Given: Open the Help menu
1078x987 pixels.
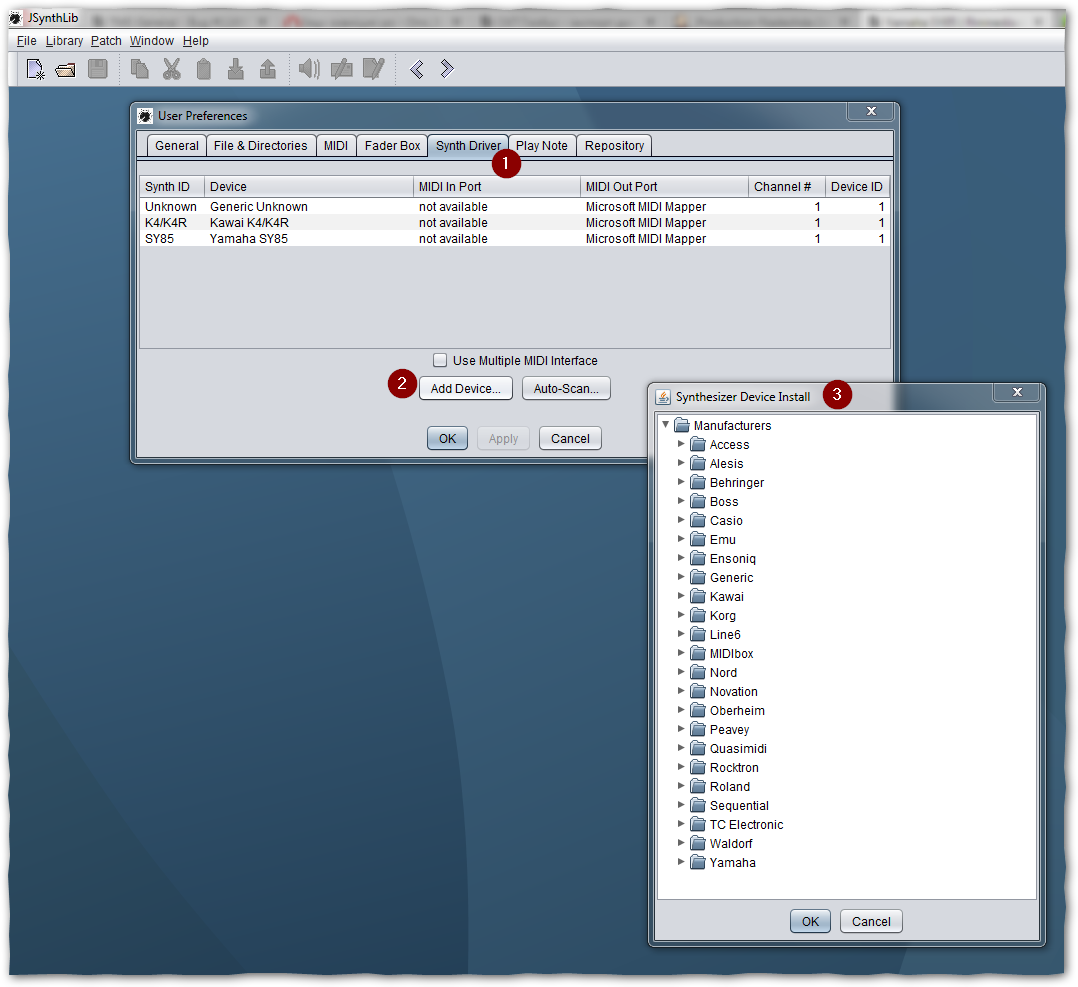Looking at the screenshot, I should (195, 41).
